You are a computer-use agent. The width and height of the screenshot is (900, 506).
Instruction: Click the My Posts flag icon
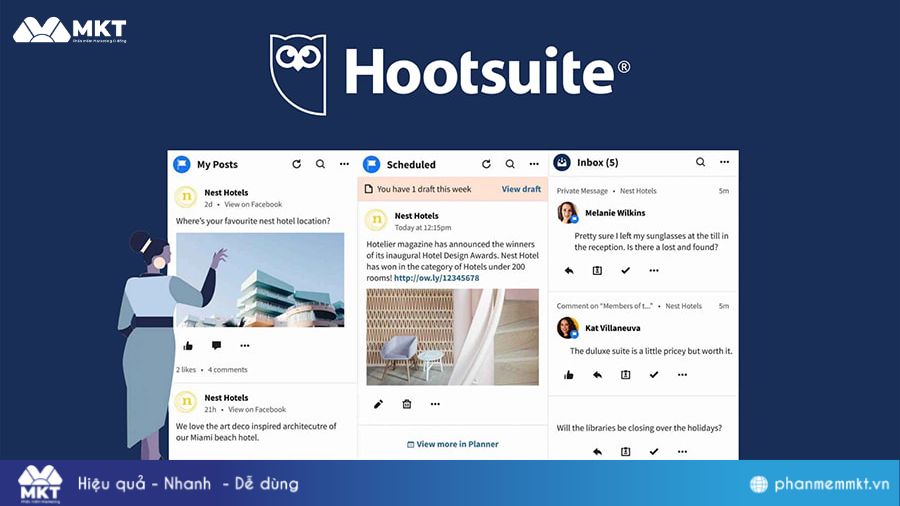(182, 164)
